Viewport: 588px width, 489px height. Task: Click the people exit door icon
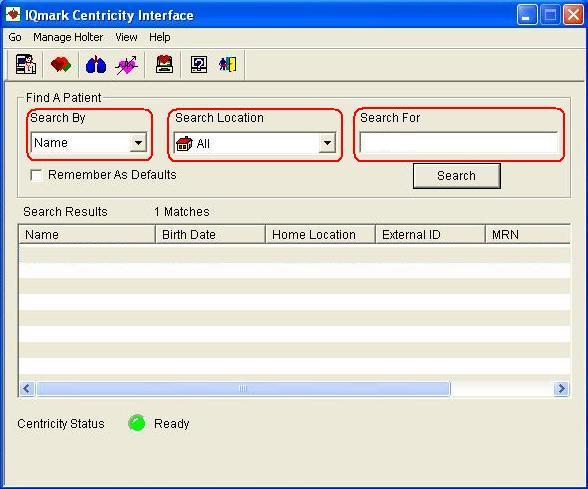click(228, 64)
